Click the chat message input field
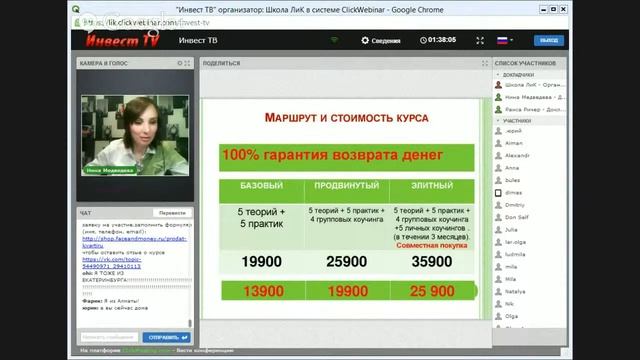 pyautogui.click(x=109, y=338)
